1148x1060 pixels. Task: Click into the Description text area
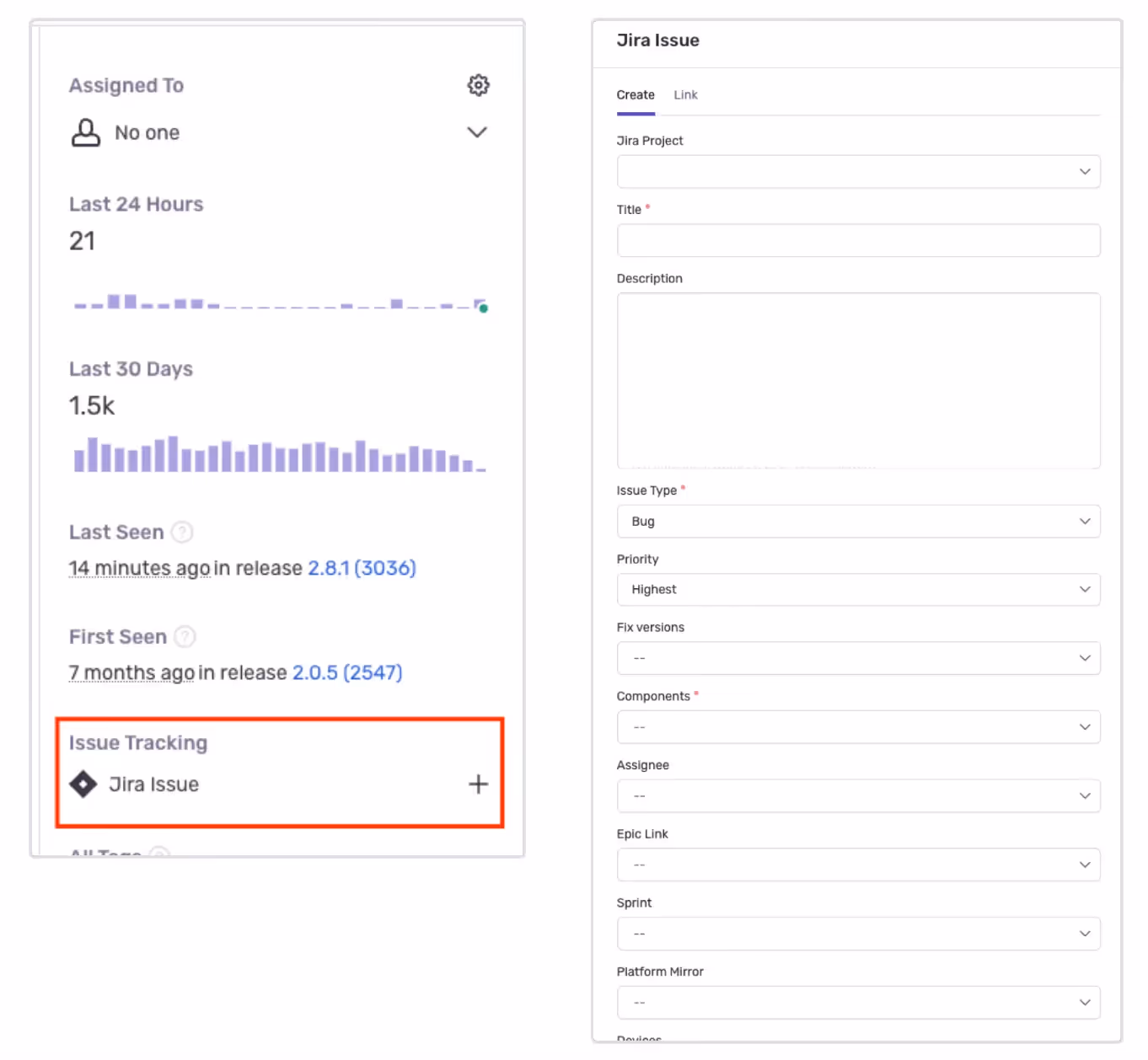[858, 381]
